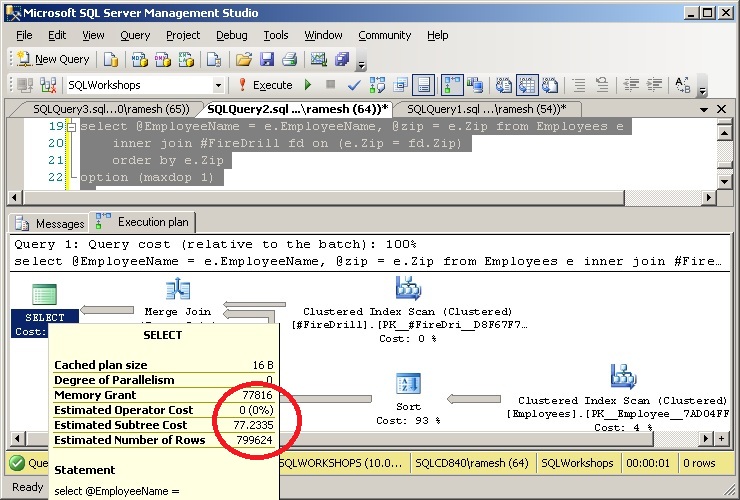Expand the SQL editor toolbar overflow options
Viewport: 740px width, 500px height.
703,90
